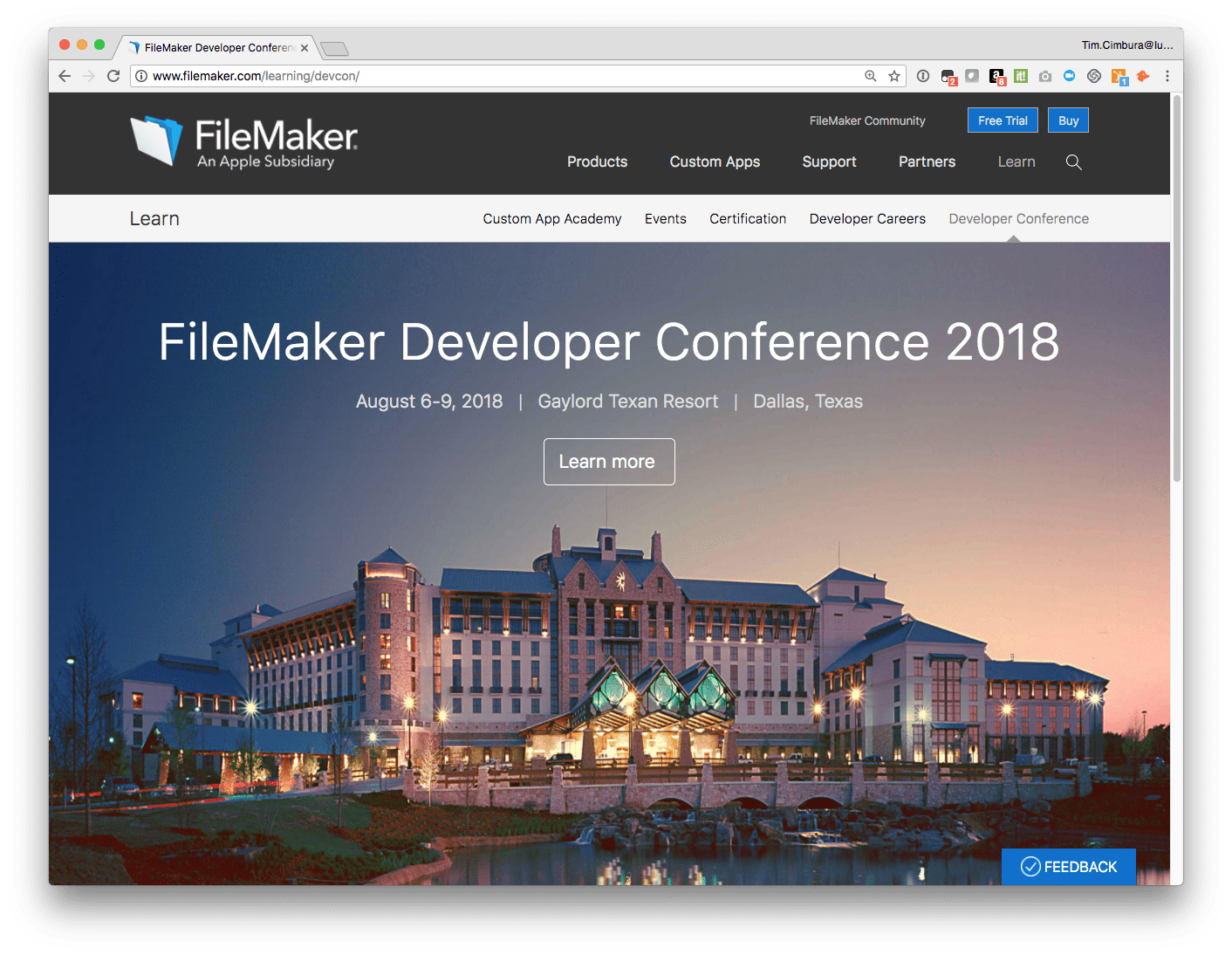Click the Learn section heading

154,219
